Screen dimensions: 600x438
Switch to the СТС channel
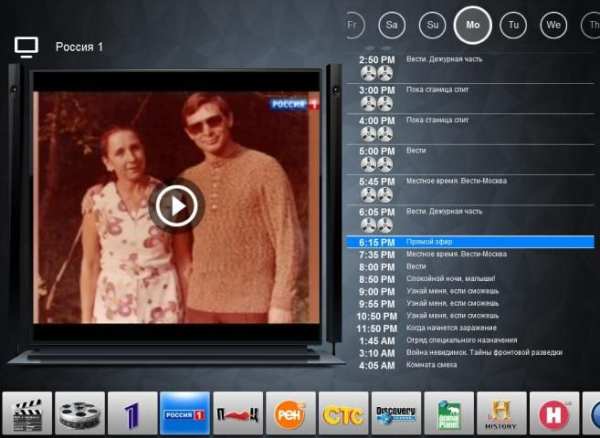pyautogui.click(x=343, y=413)
